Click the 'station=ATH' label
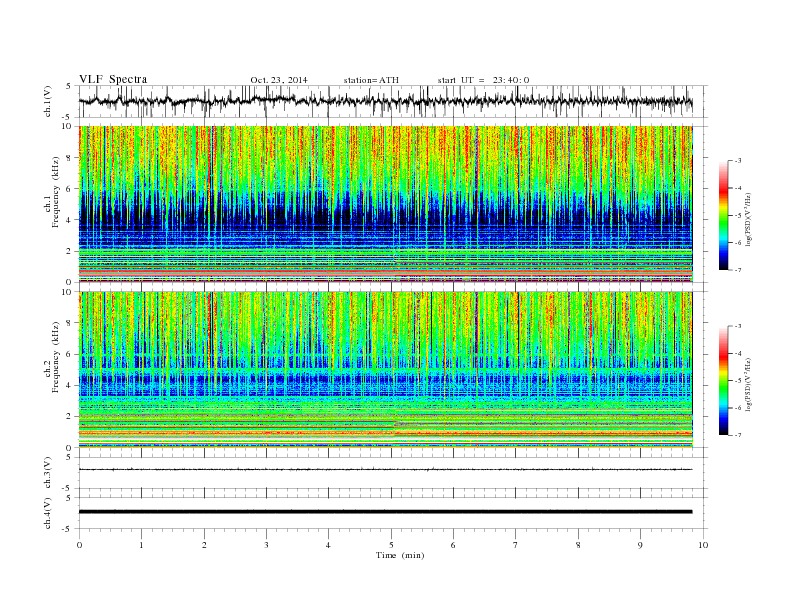 click(x=371, y=80)
